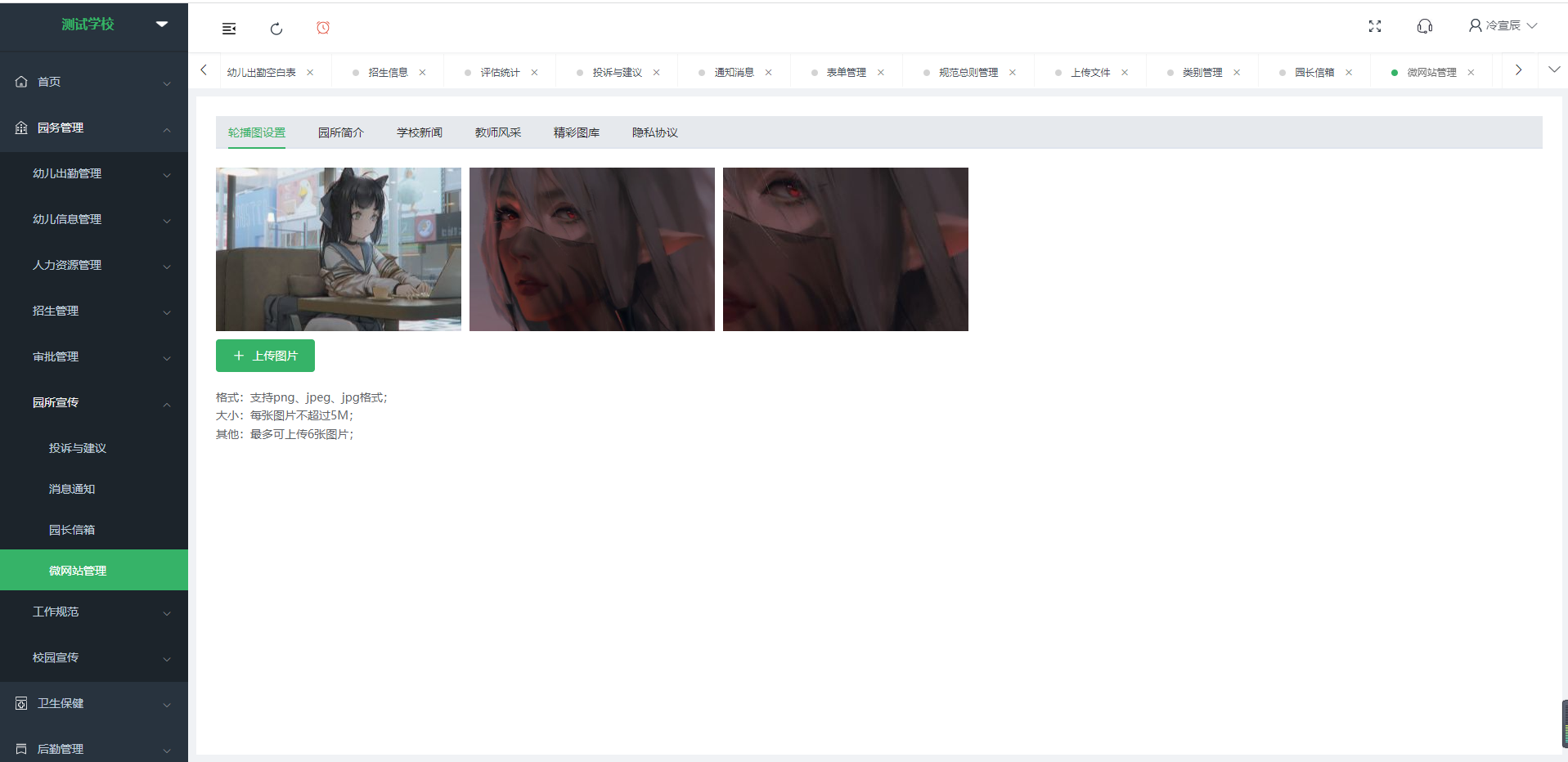Screen dimensions: 1568x762
Task: Close the 幼儿出勤空白表 tab
Action: pos(310,73)
